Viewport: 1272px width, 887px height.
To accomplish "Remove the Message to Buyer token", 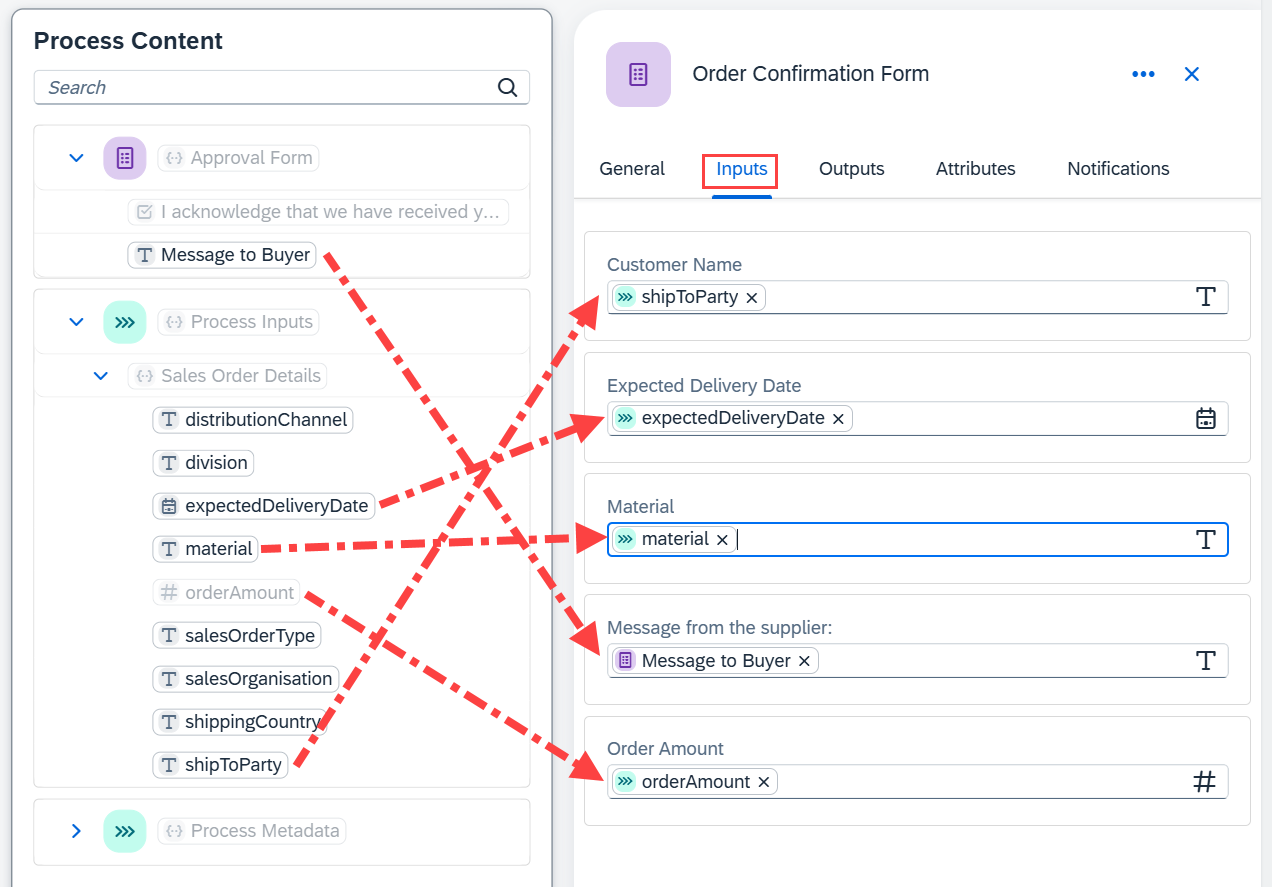I will pyautogui.click(x=804, y=661).
